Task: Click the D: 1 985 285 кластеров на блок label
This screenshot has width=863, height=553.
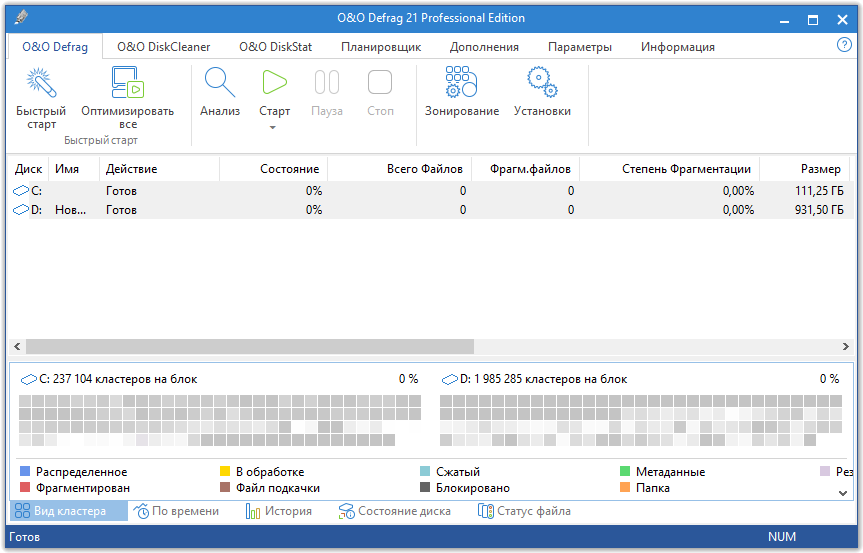Action: point(543,379)
